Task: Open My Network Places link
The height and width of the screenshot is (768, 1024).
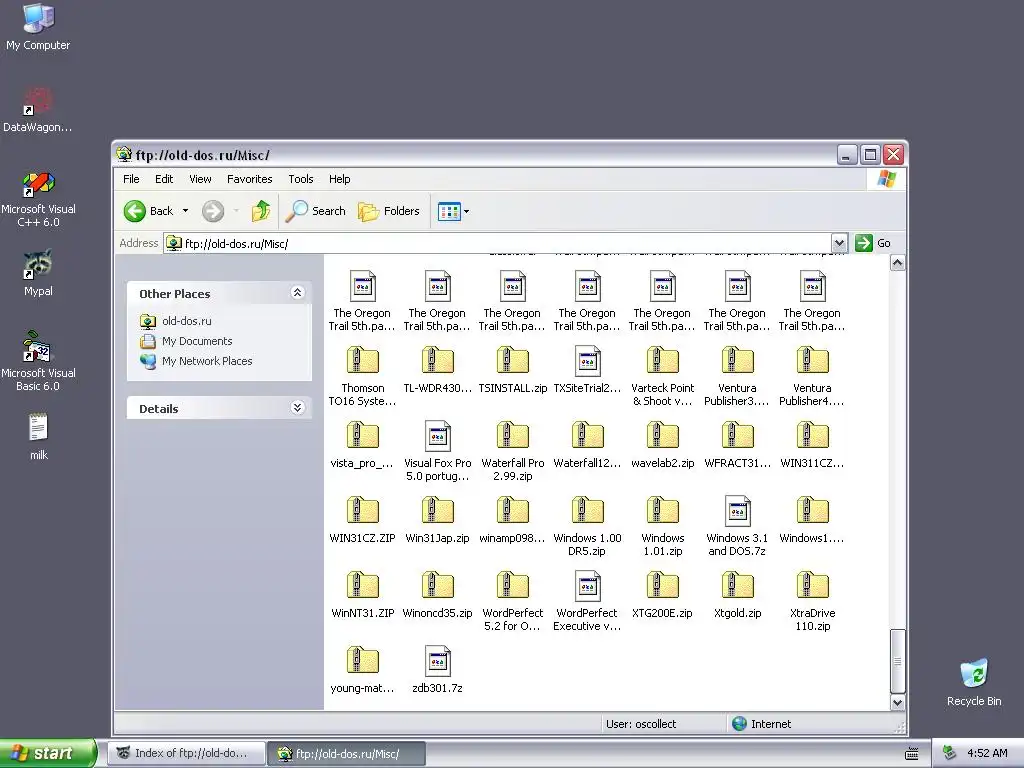Action: (x=207, y=360)
